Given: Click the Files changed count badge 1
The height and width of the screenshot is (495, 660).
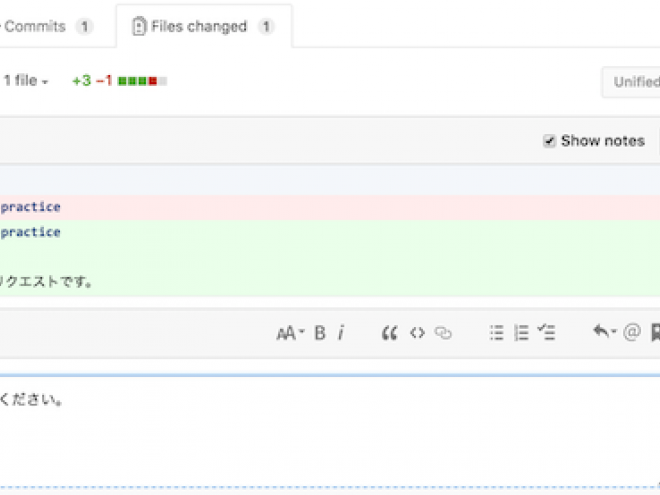Looking at the screenshot, I should point(266,27).
